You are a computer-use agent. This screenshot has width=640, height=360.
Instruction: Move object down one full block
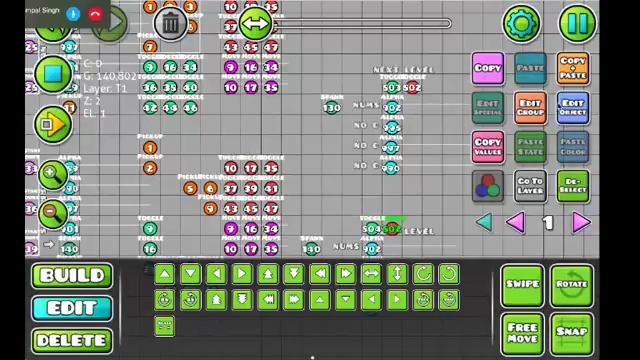pyautogui.click(x=294, y=274)
